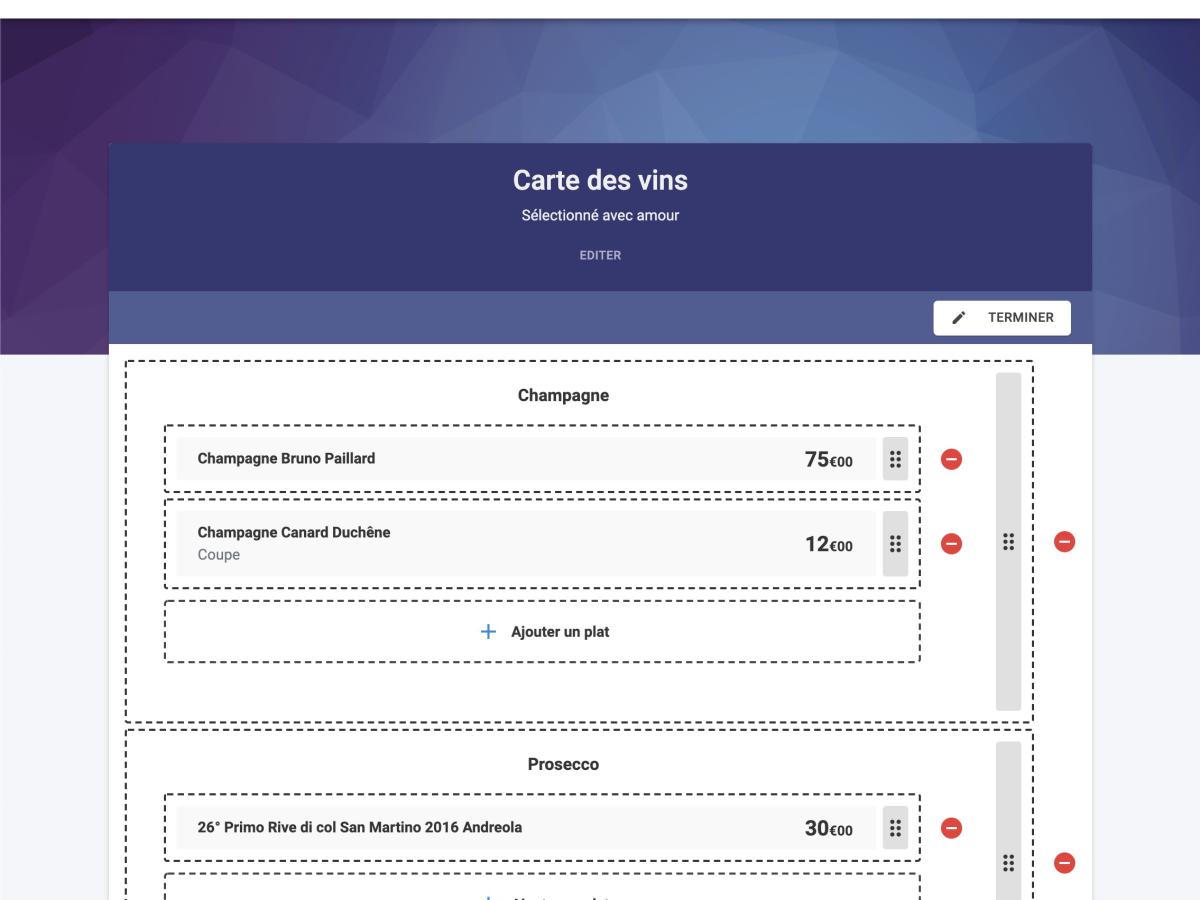Remove the 26° Primo Rive Andreola item

point(951,828)
